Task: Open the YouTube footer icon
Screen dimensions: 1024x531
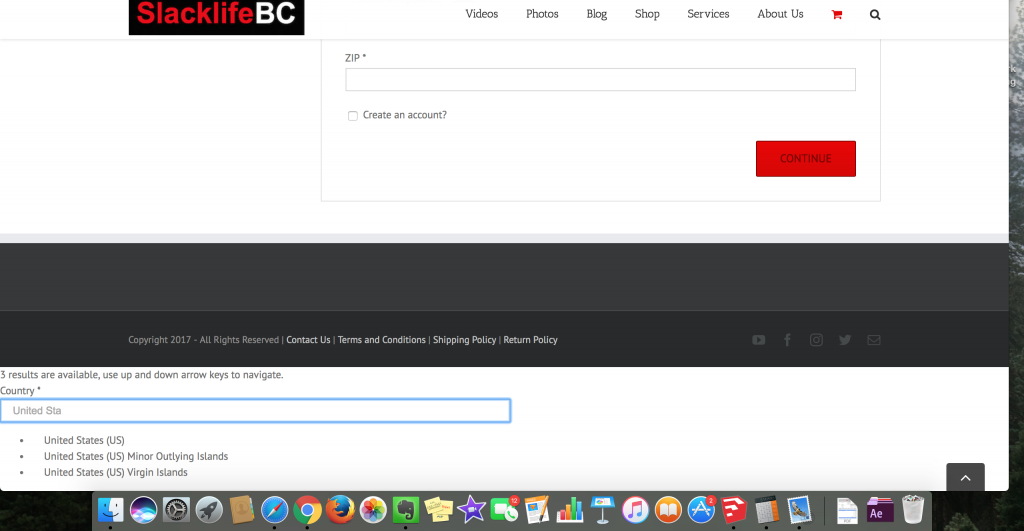Action: 759,340
